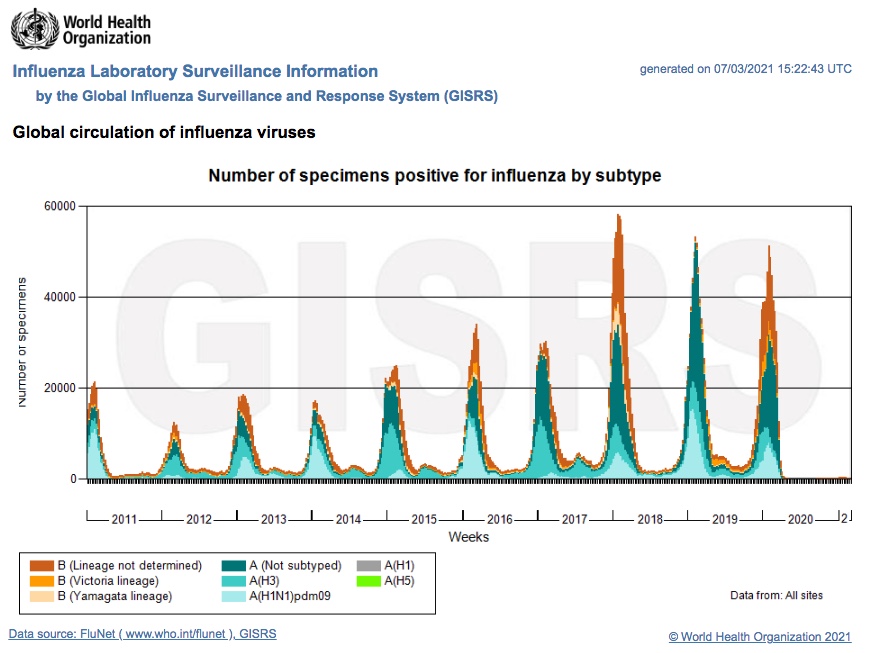Image resolution: width=883 pixels, height=653 pixels.
Task: Select the 2011 year label on the weeks axis
Action: [x=124, y=520]
